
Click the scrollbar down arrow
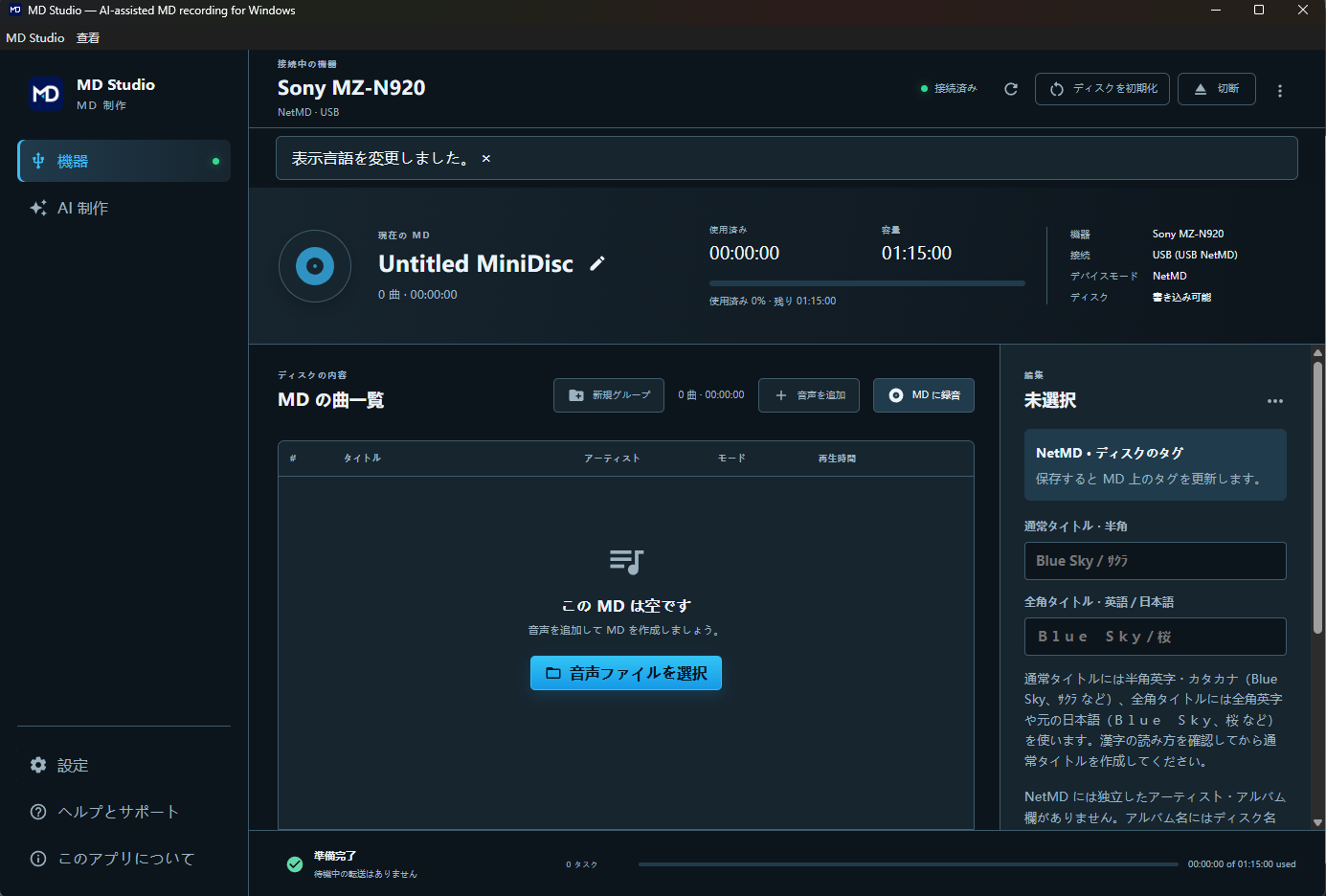pyautogui.click(x=1318, y=822)
